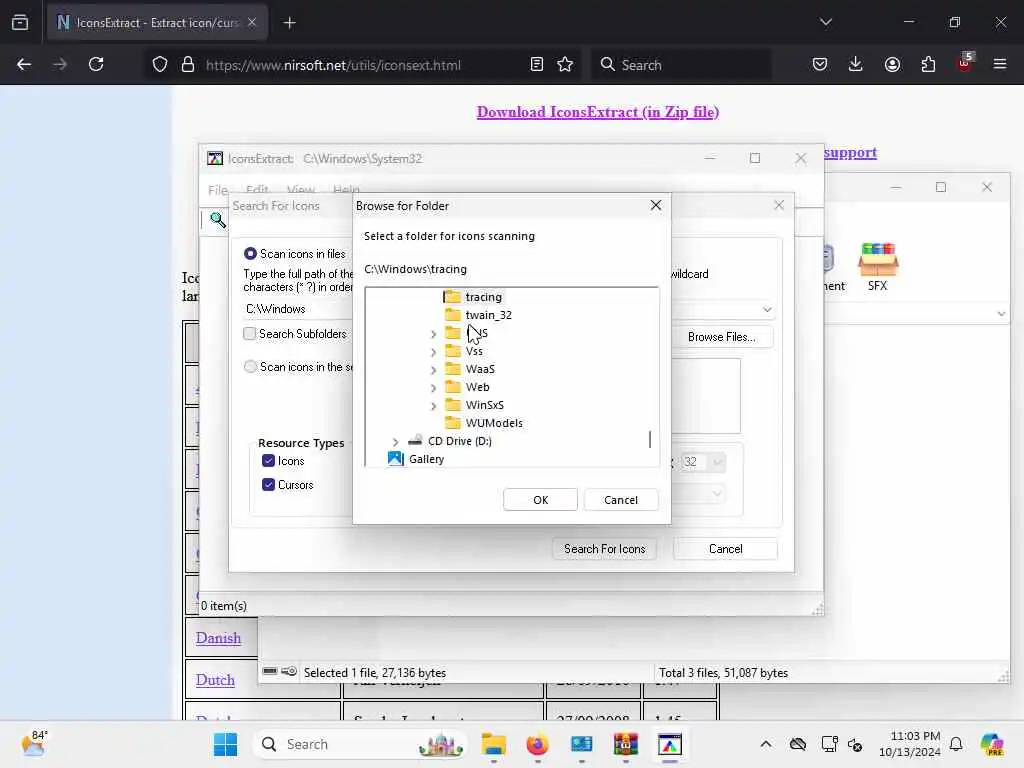Uncheck the Cursors resource type

coord(268,485)
